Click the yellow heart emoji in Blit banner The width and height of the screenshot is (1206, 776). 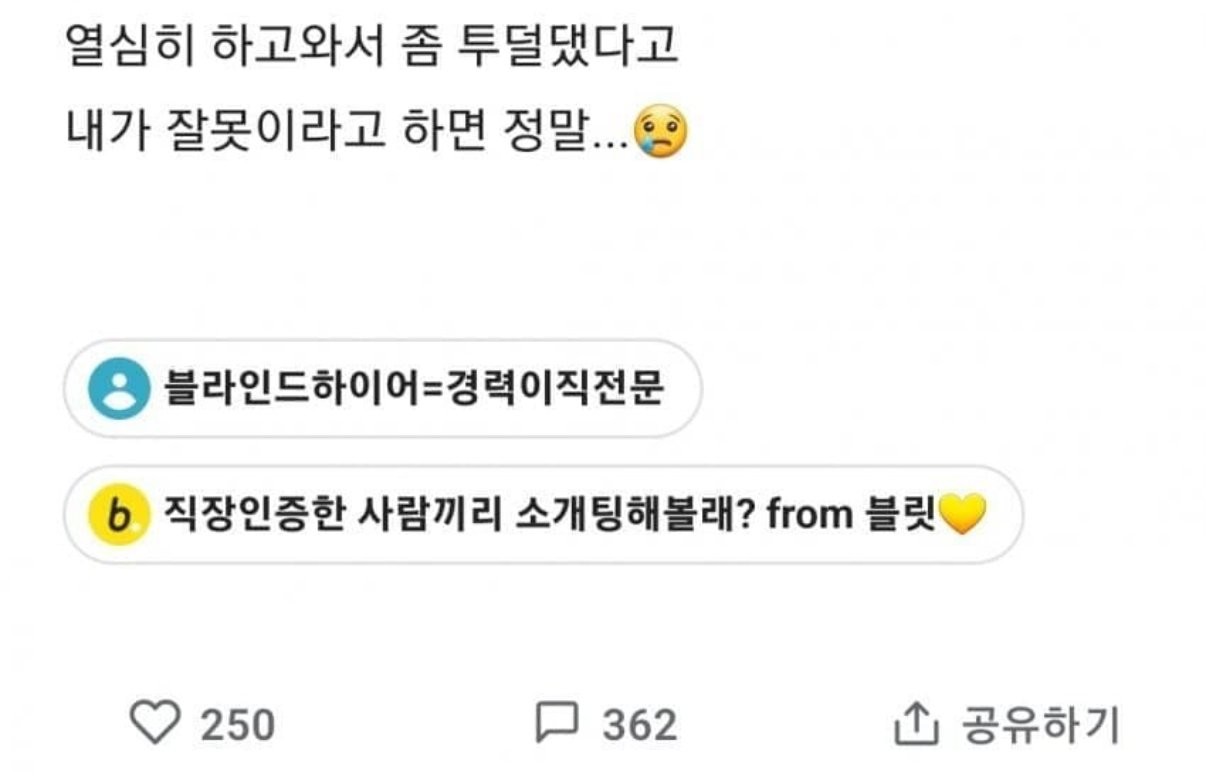[964, 516]
